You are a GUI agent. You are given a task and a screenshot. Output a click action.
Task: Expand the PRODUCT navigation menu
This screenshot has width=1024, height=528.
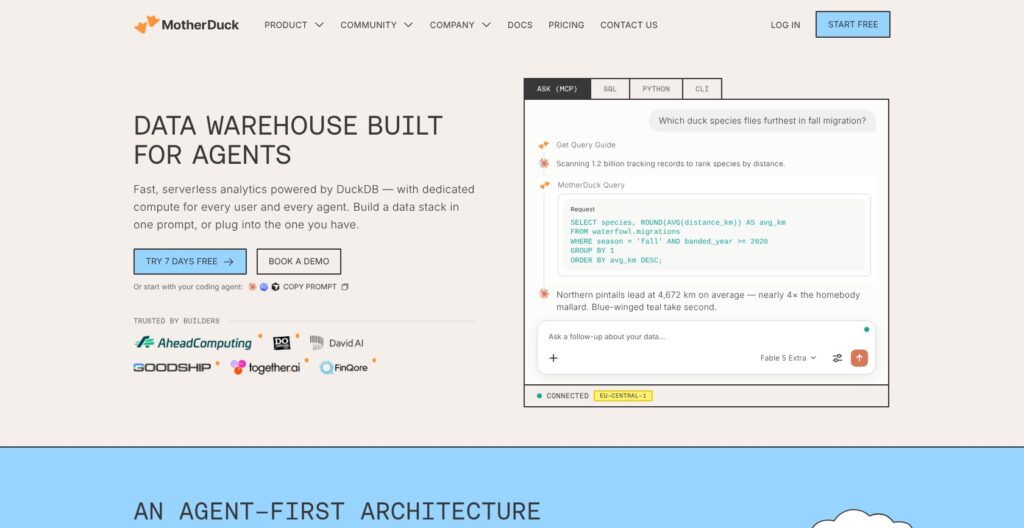294,25
